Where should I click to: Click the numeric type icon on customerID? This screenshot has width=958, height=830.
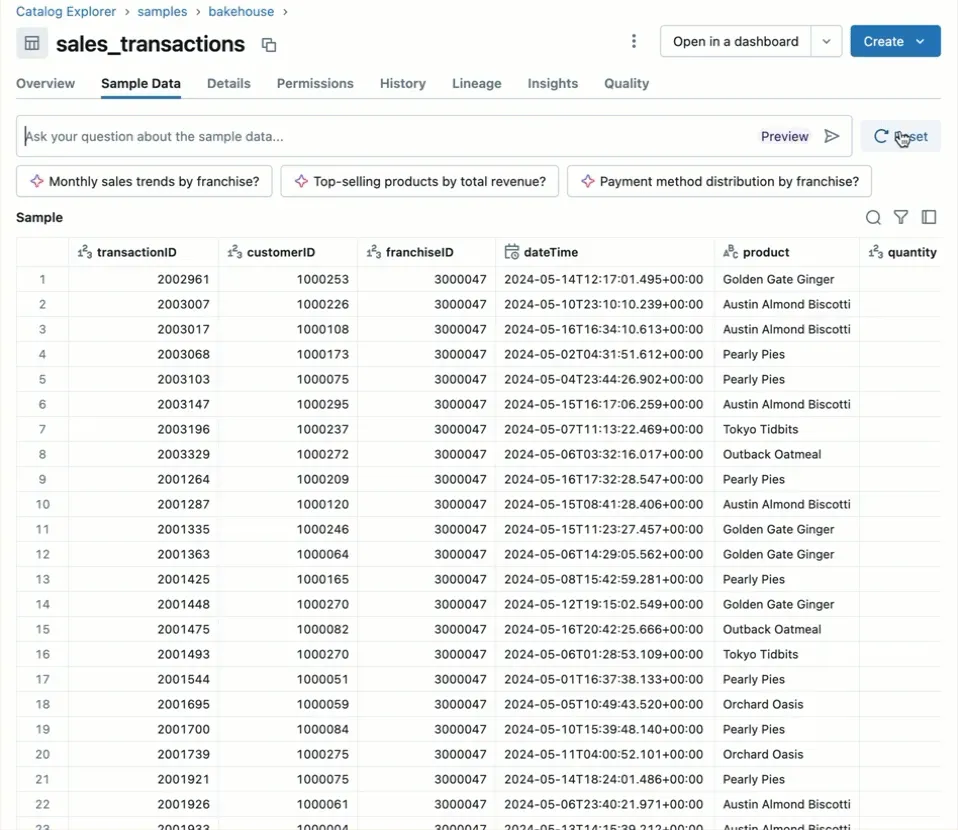click(235, 252)
